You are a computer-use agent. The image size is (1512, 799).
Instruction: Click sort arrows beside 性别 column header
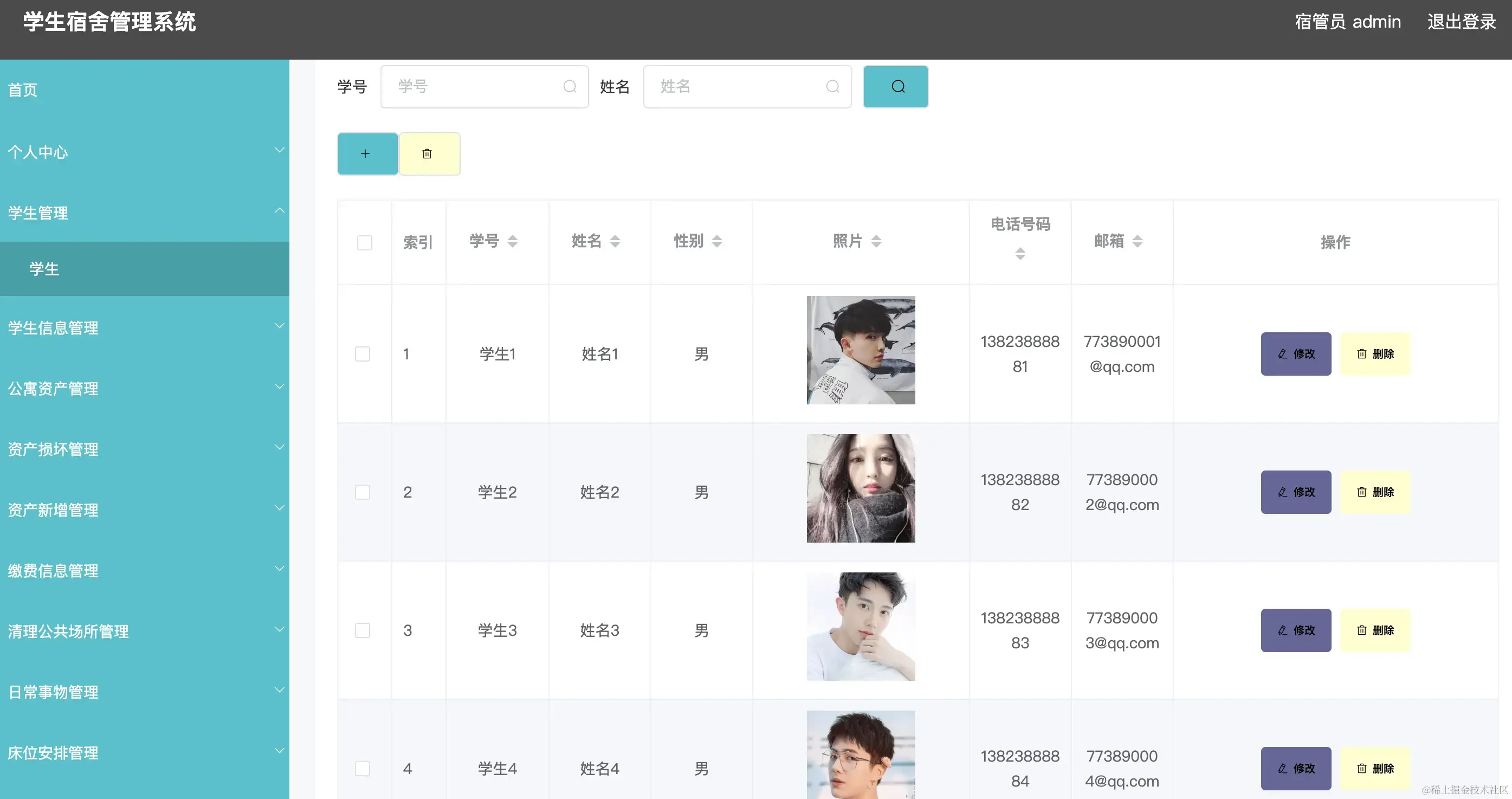click(x=716, y=241)
